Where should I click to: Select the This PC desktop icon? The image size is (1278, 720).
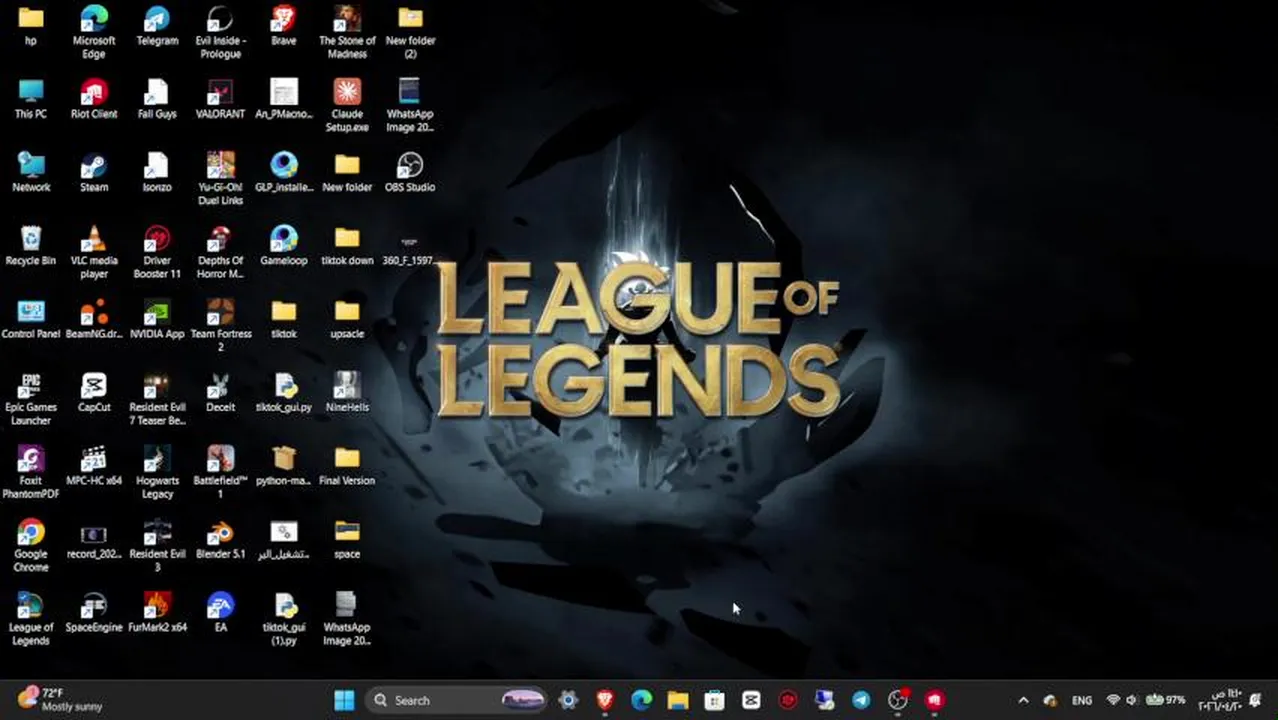(31, 99)
